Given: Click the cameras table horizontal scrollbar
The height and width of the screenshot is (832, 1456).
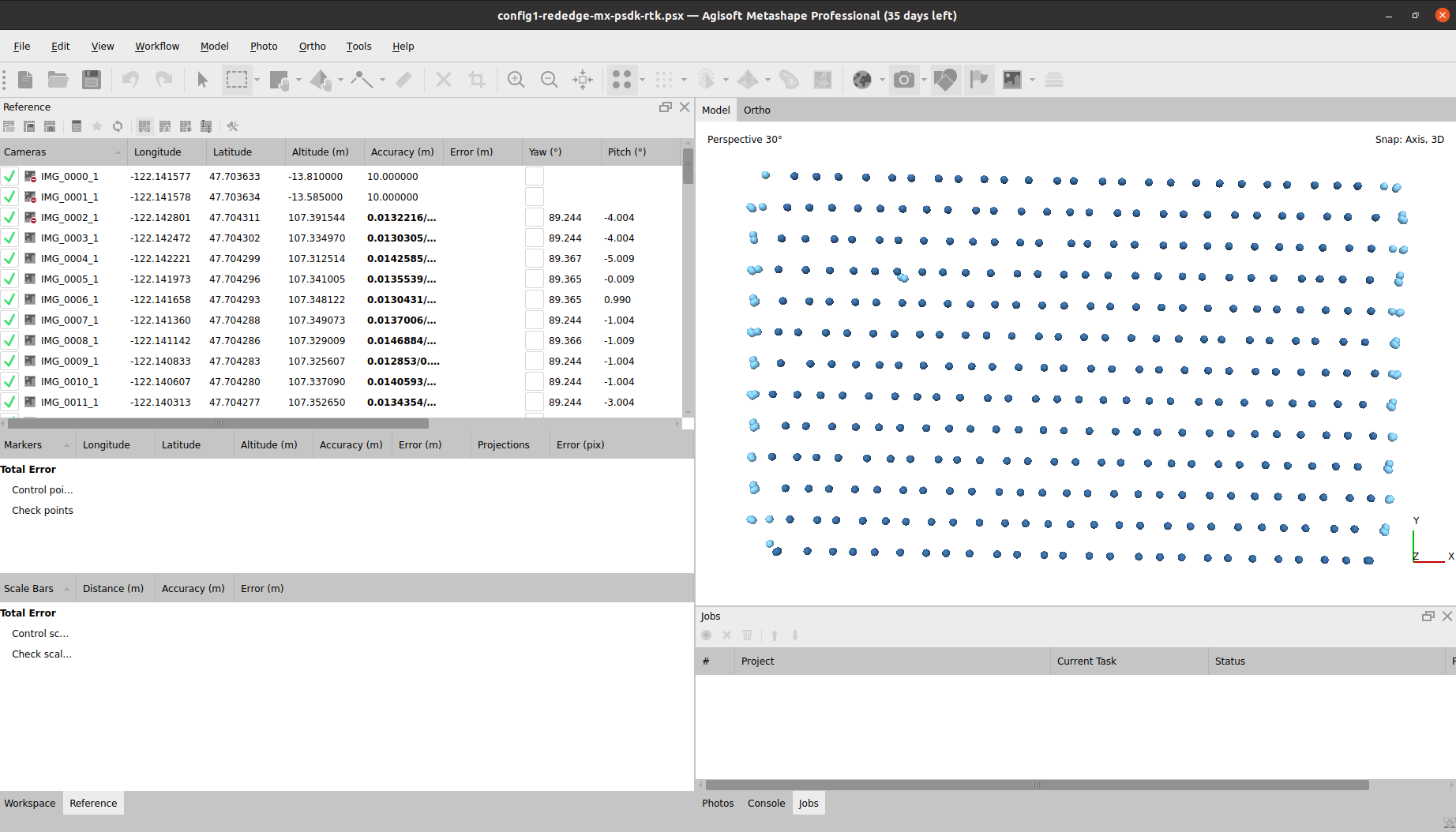Looking at the screenshot, I should 218,424.
